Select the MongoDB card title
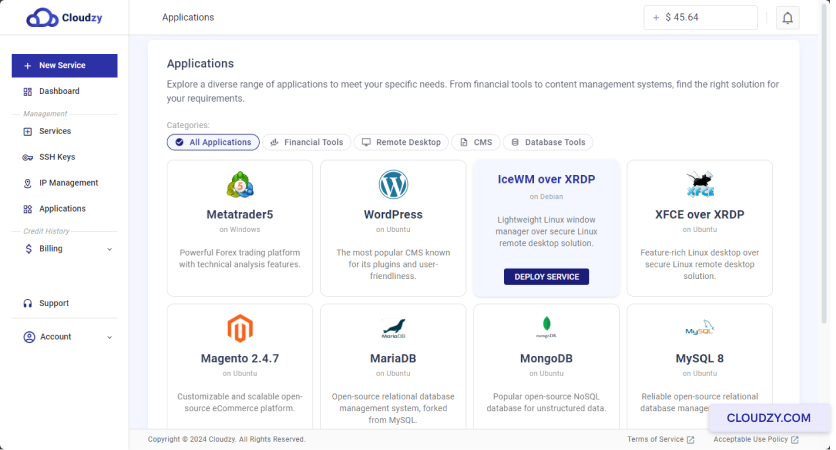 [x=546, y=359]
